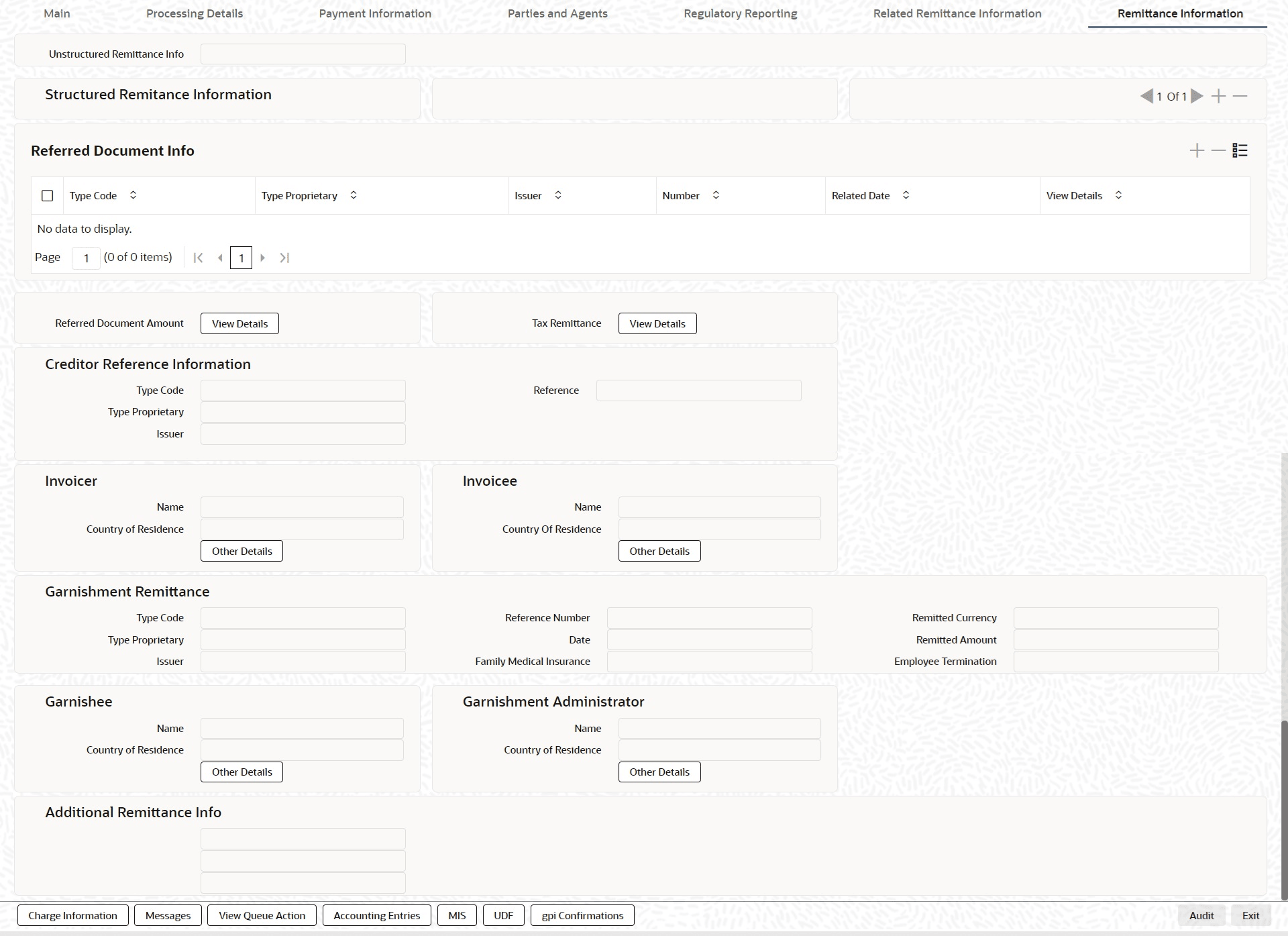Switch to Payment Information tab

pos(375,13)
